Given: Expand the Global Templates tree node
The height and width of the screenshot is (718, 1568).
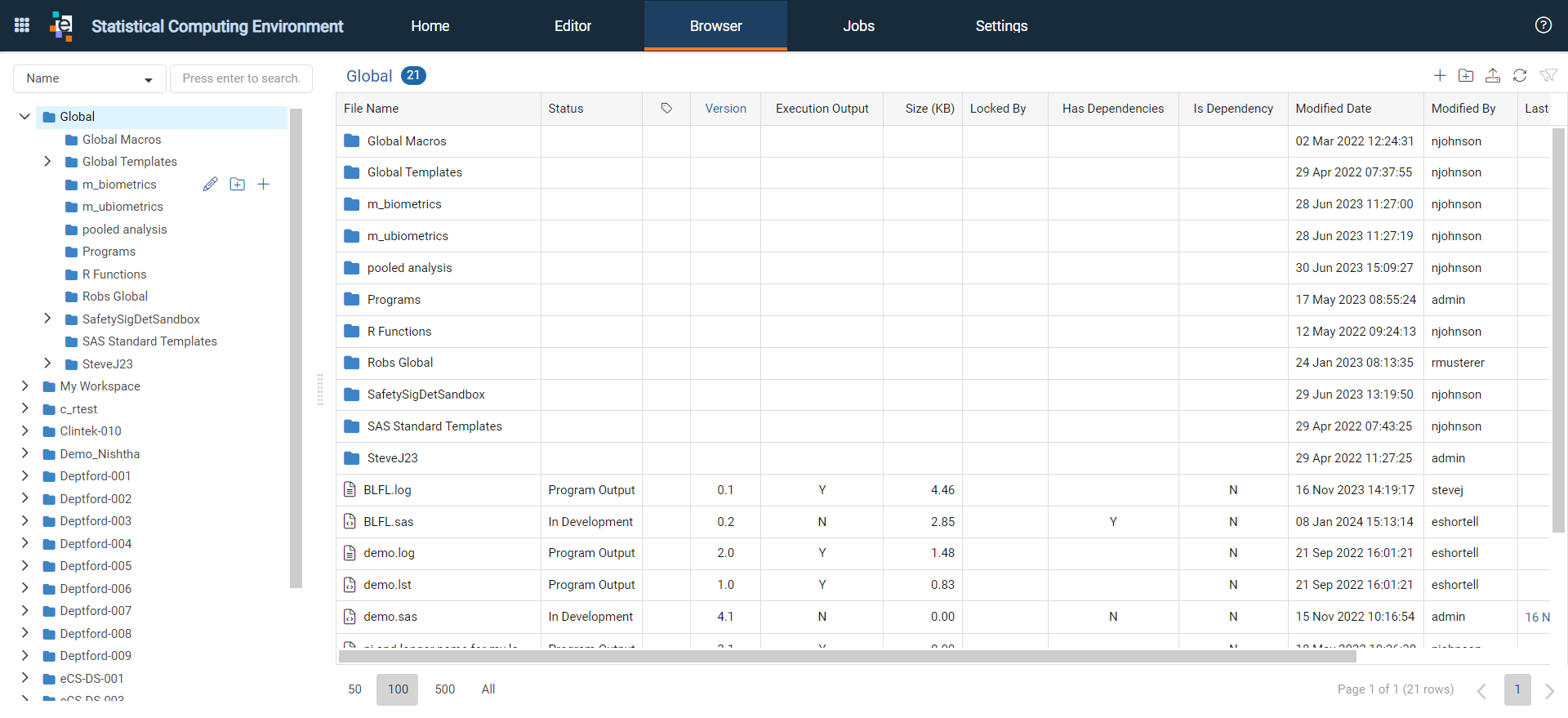Looking at the screenshot, I should point(47,162).
